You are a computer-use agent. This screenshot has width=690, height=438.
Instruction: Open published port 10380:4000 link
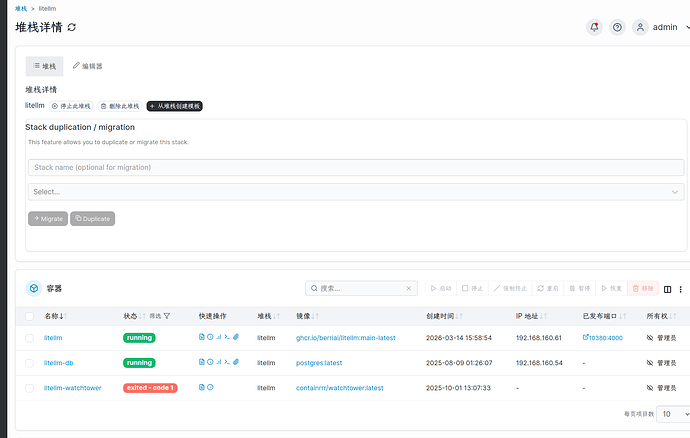point(602,338)
